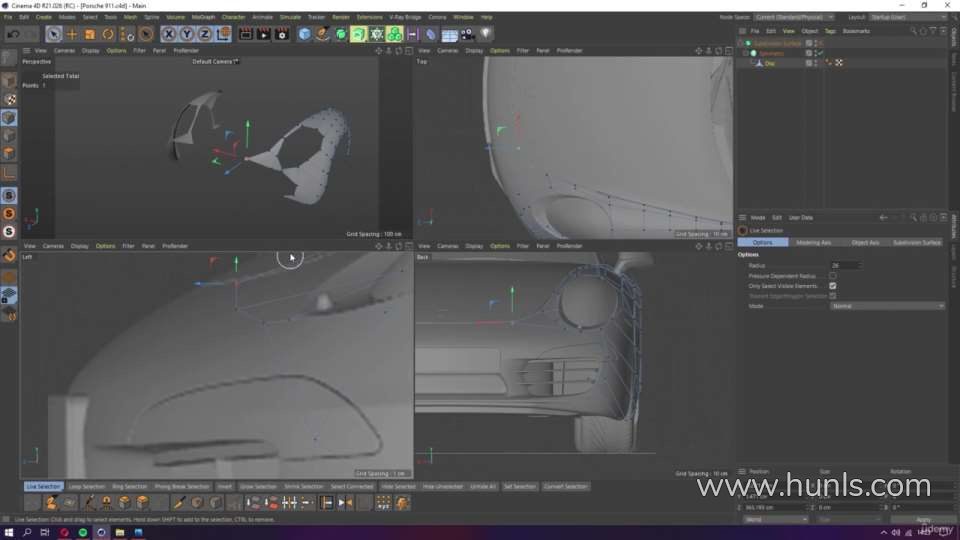Open the Node Space dropdown
This screenshot has height=540, width=960.
pyautogui.click(x=794, y=17)
